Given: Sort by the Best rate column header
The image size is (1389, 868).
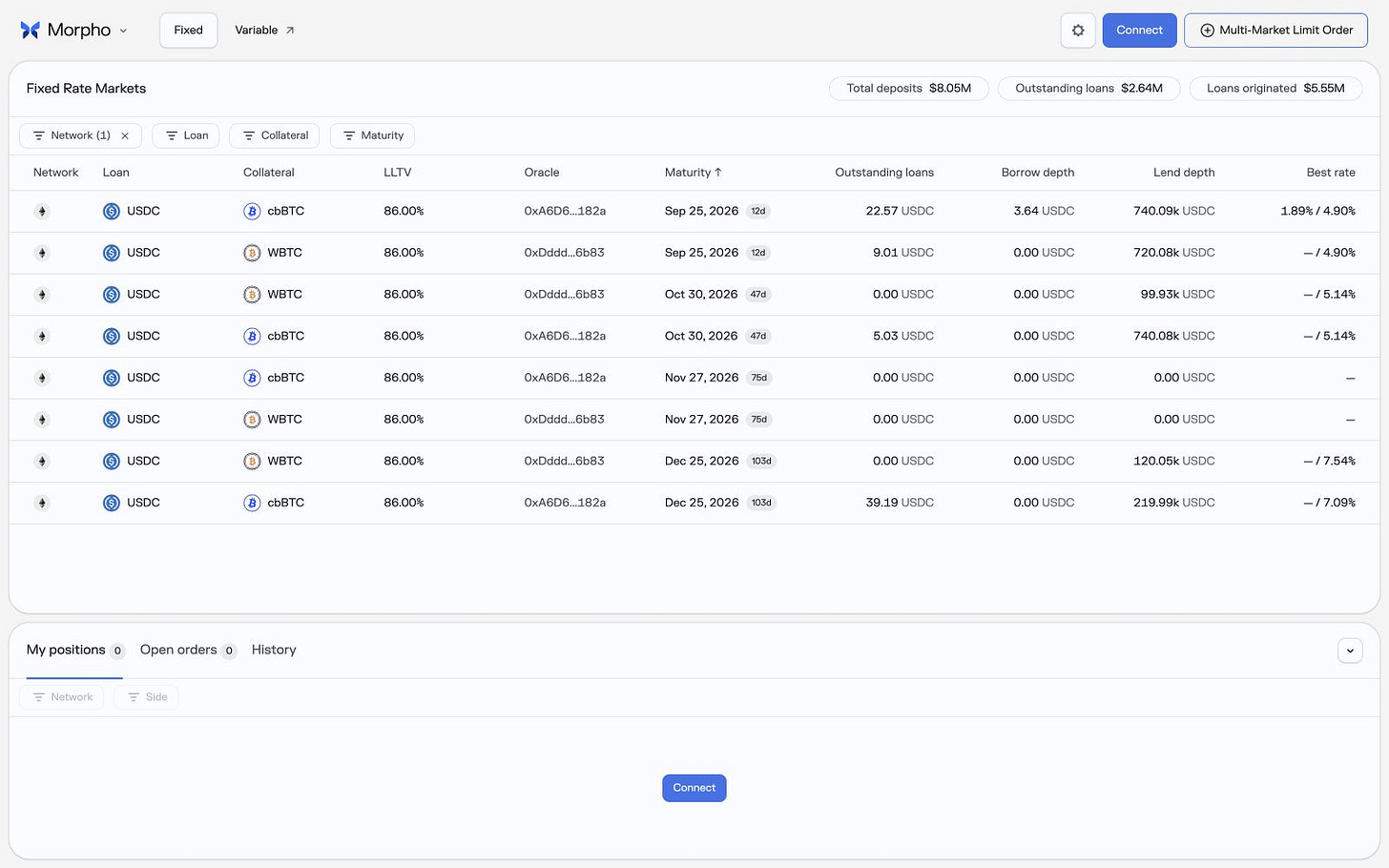Looking at the screenshot, I should 1331,173.
